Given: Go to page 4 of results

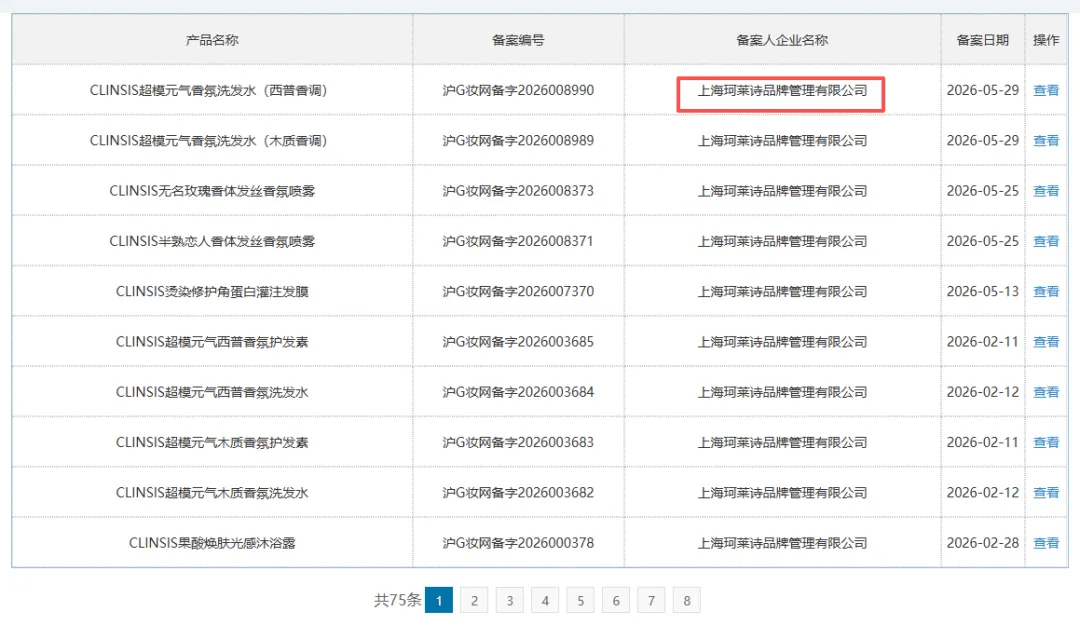Looking at the screenshot, I should point(545,600).
